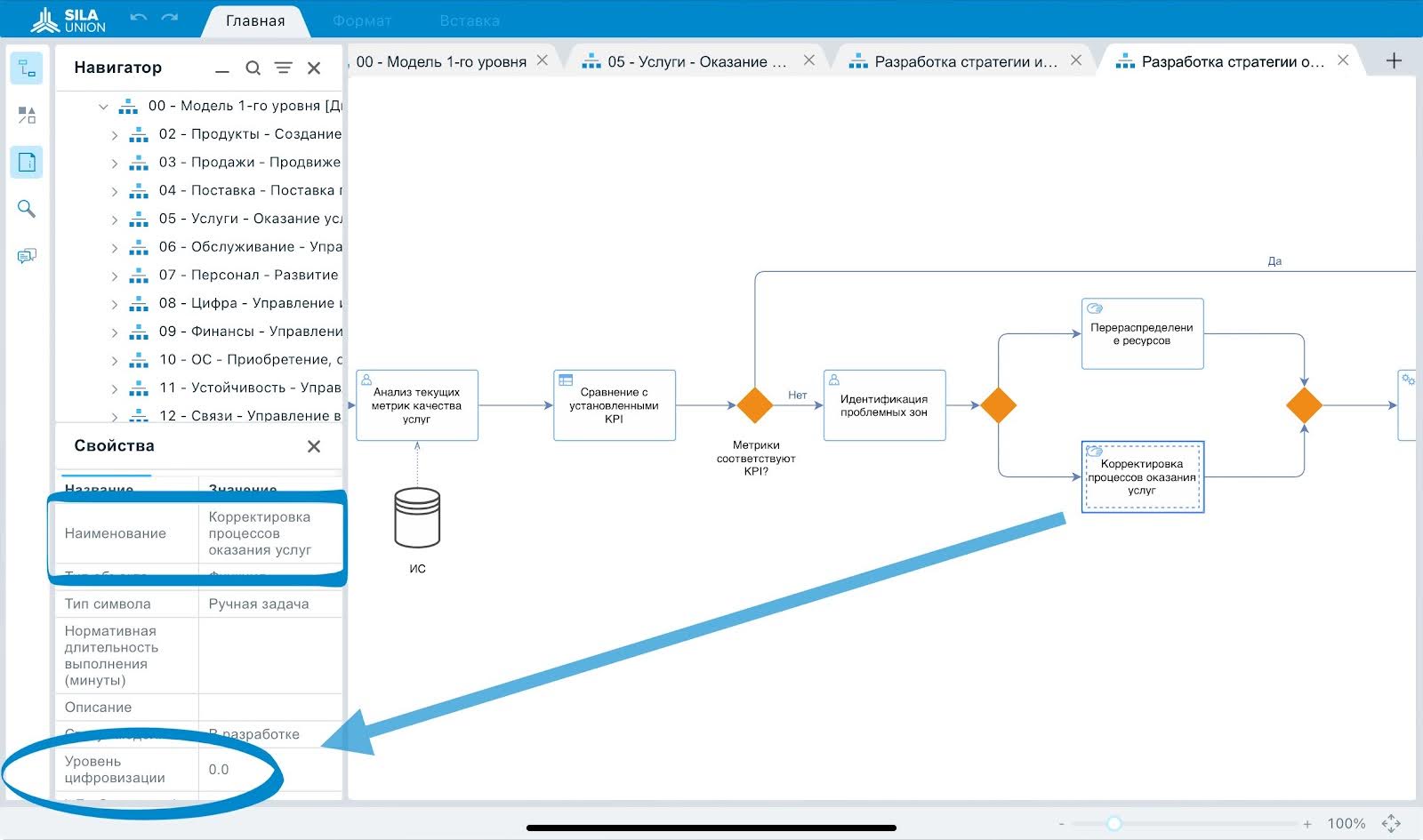Click the plus button to add a new tab
1423x840 pixels.
pyautogui.click(x=1393, y=61)
